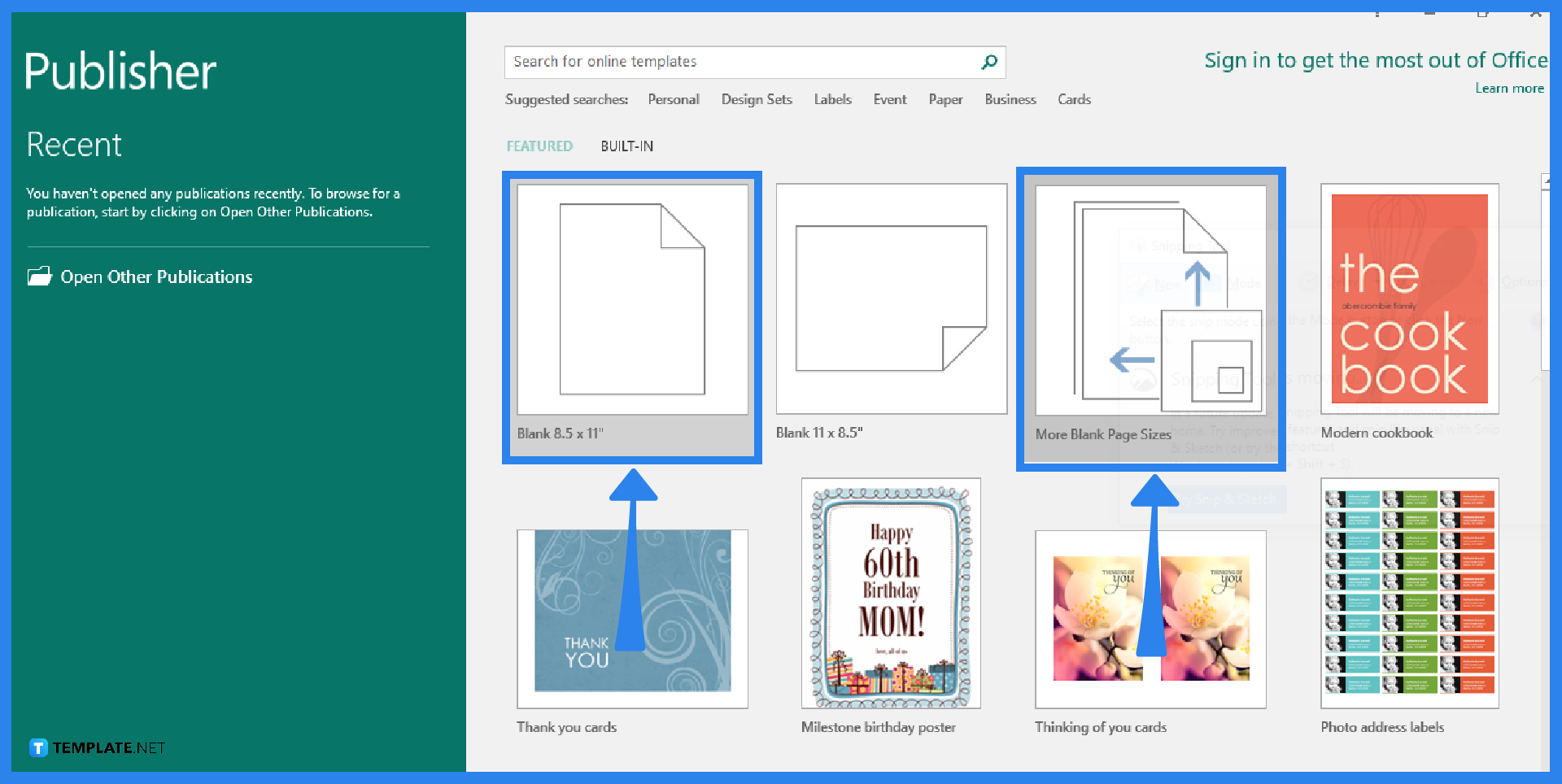Click Open Other Publications
The width and height of the screenshot is (1562, 784).
tap(155, 277)
